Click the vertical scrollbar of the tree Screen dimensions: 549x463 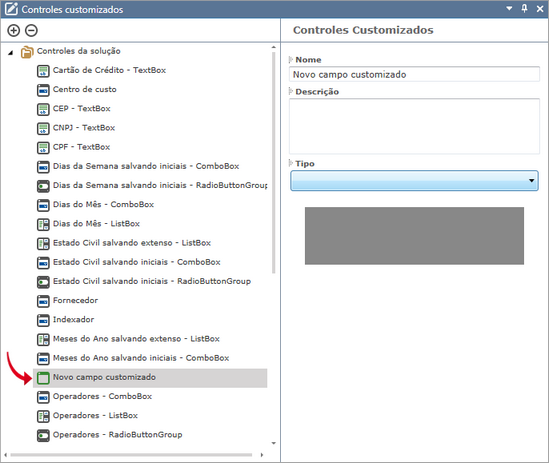tap(273, 163)
